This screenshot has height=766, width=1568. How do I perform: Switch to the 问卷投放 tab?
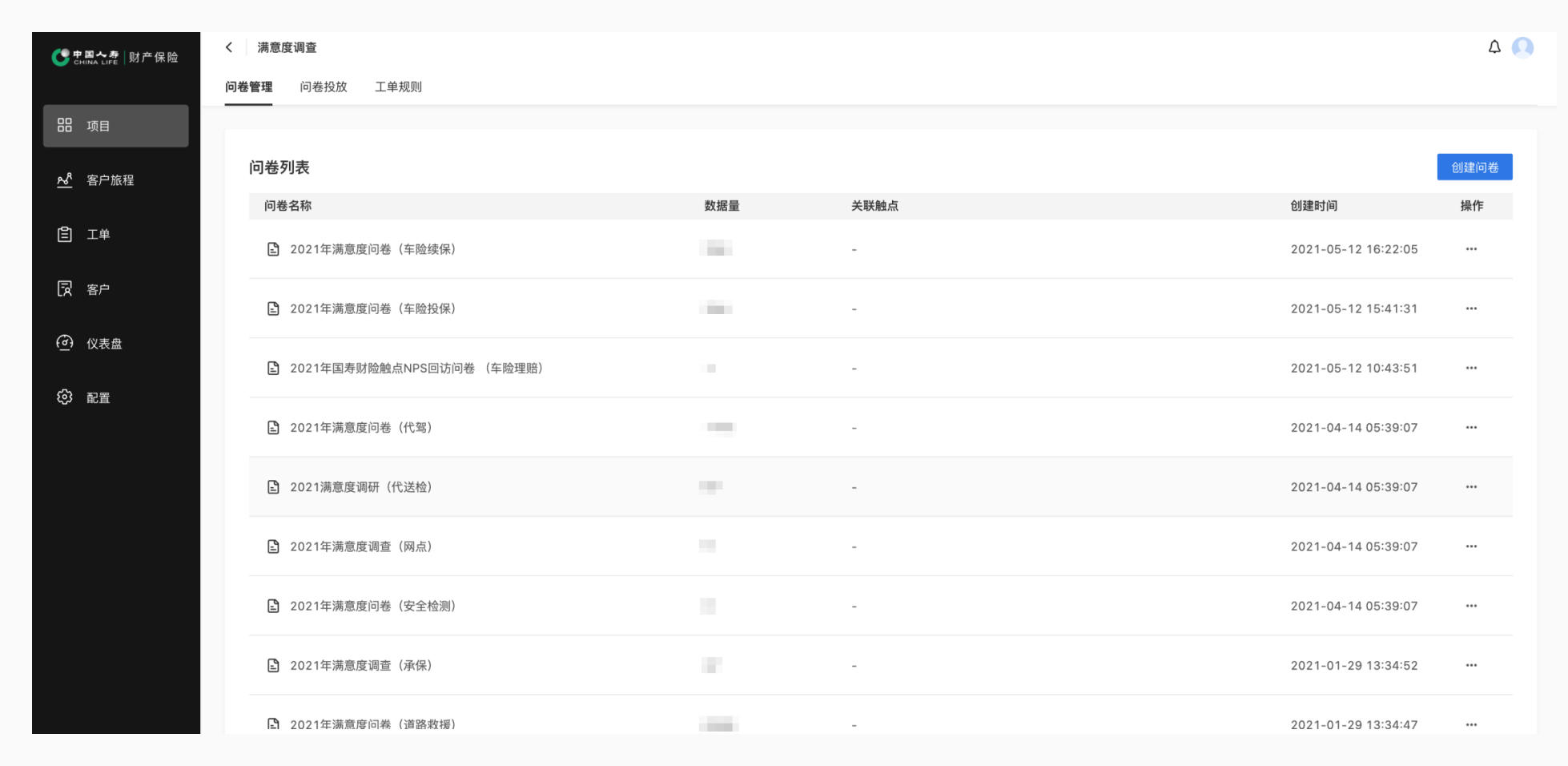coord(324,87)
